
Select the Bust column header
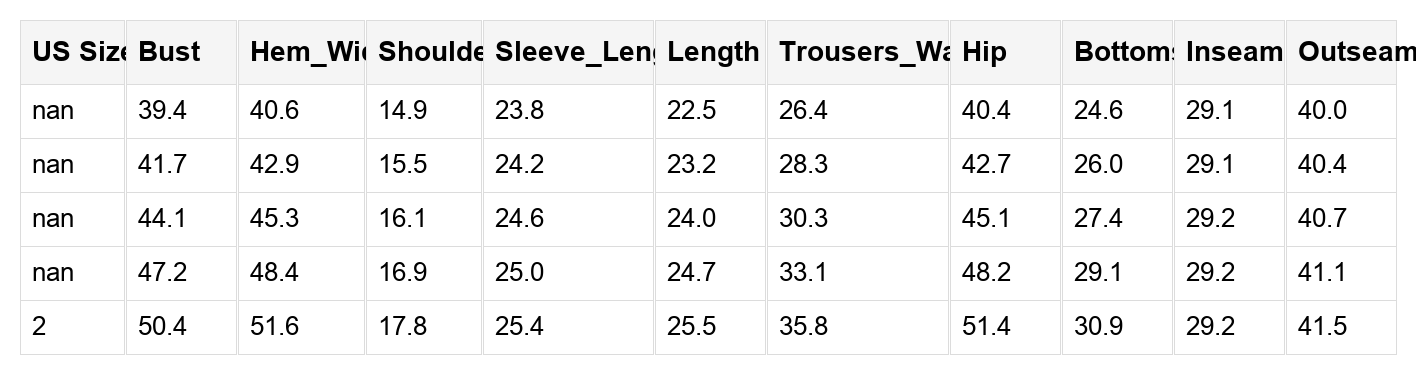pos(181,52)
